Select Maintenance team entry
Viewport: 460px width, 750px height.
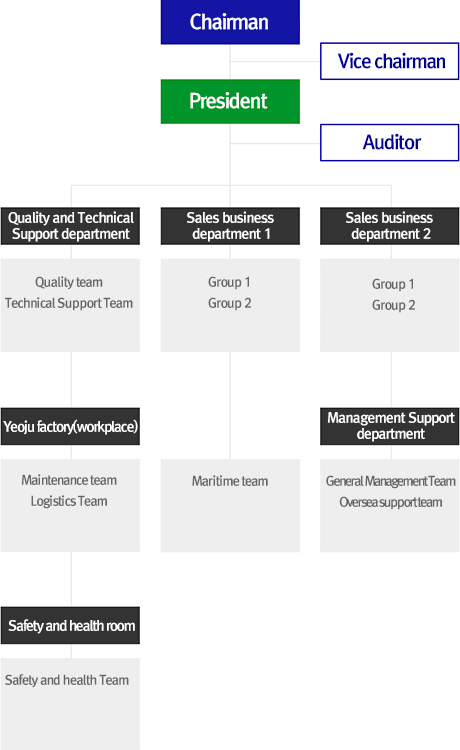point(69,480)
